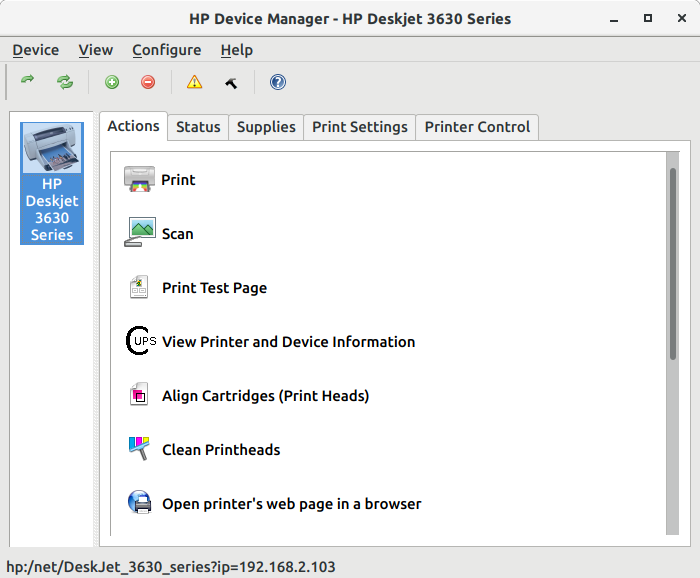This screenshot has width=700, height=578.
Task: Click the actions list vertical scrollbar handle
Action: 673,264
